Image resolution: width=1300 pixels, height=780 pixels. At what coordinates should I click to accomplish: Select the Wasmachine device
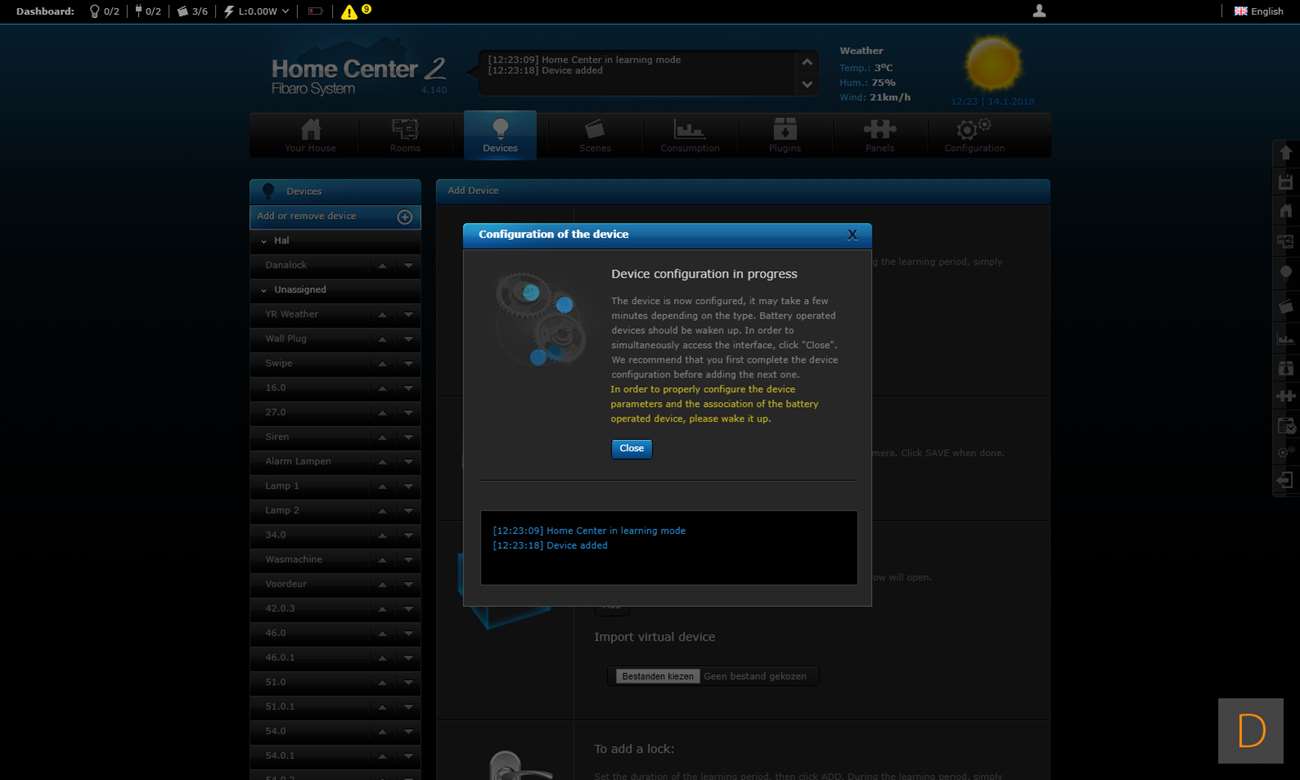click(x=293, y=559)
